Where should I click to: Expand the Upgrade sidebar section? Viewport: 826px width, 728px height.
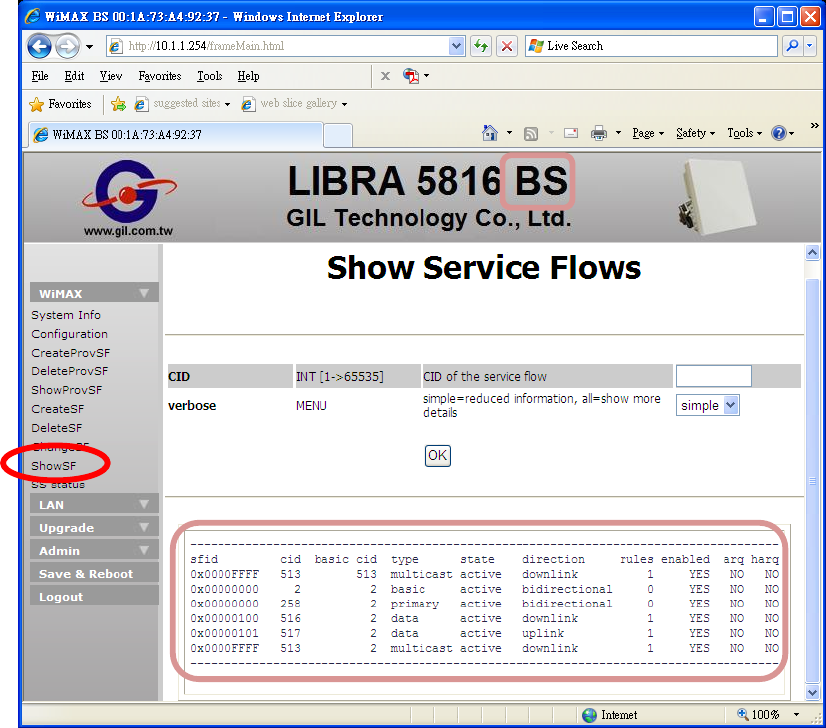pos(94,527)
